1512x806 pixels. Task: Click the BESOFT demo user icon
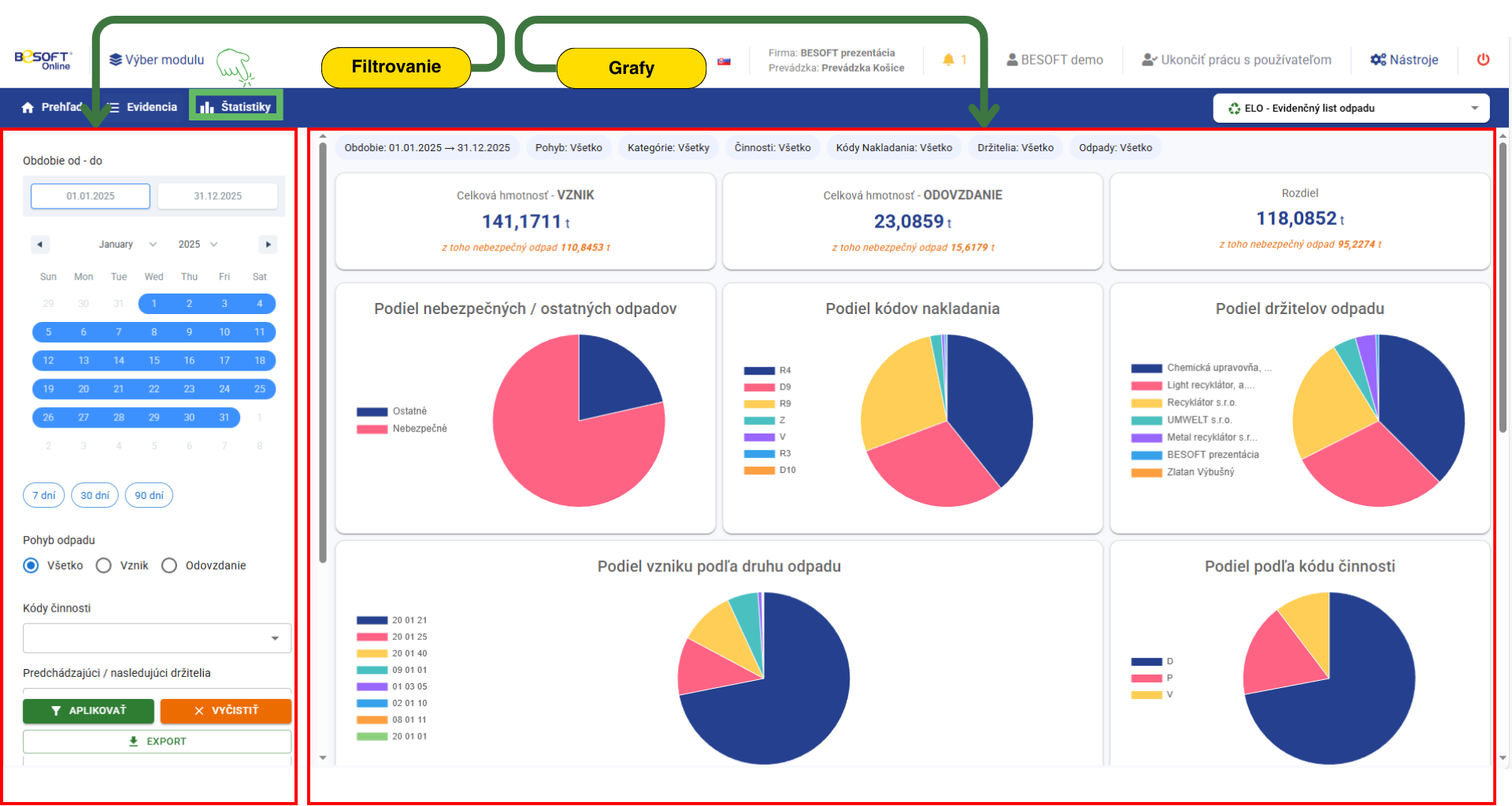(x=1012, y=60)
